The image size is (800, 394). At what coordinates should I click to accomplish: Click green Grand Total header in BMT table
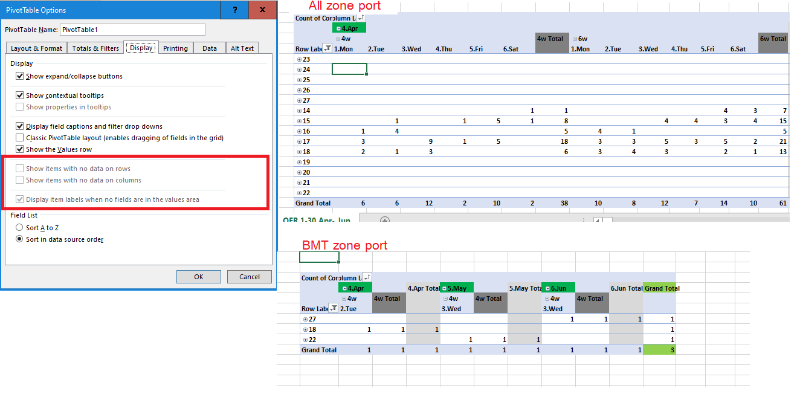(660, 288)
